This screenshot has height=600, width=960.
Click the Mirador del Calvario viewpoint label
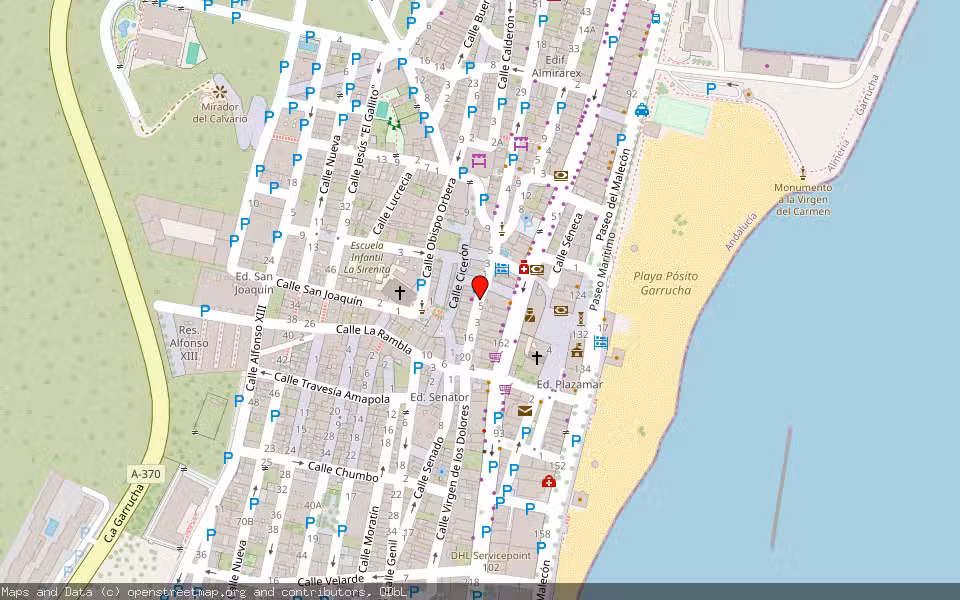[x=218, y=110]
